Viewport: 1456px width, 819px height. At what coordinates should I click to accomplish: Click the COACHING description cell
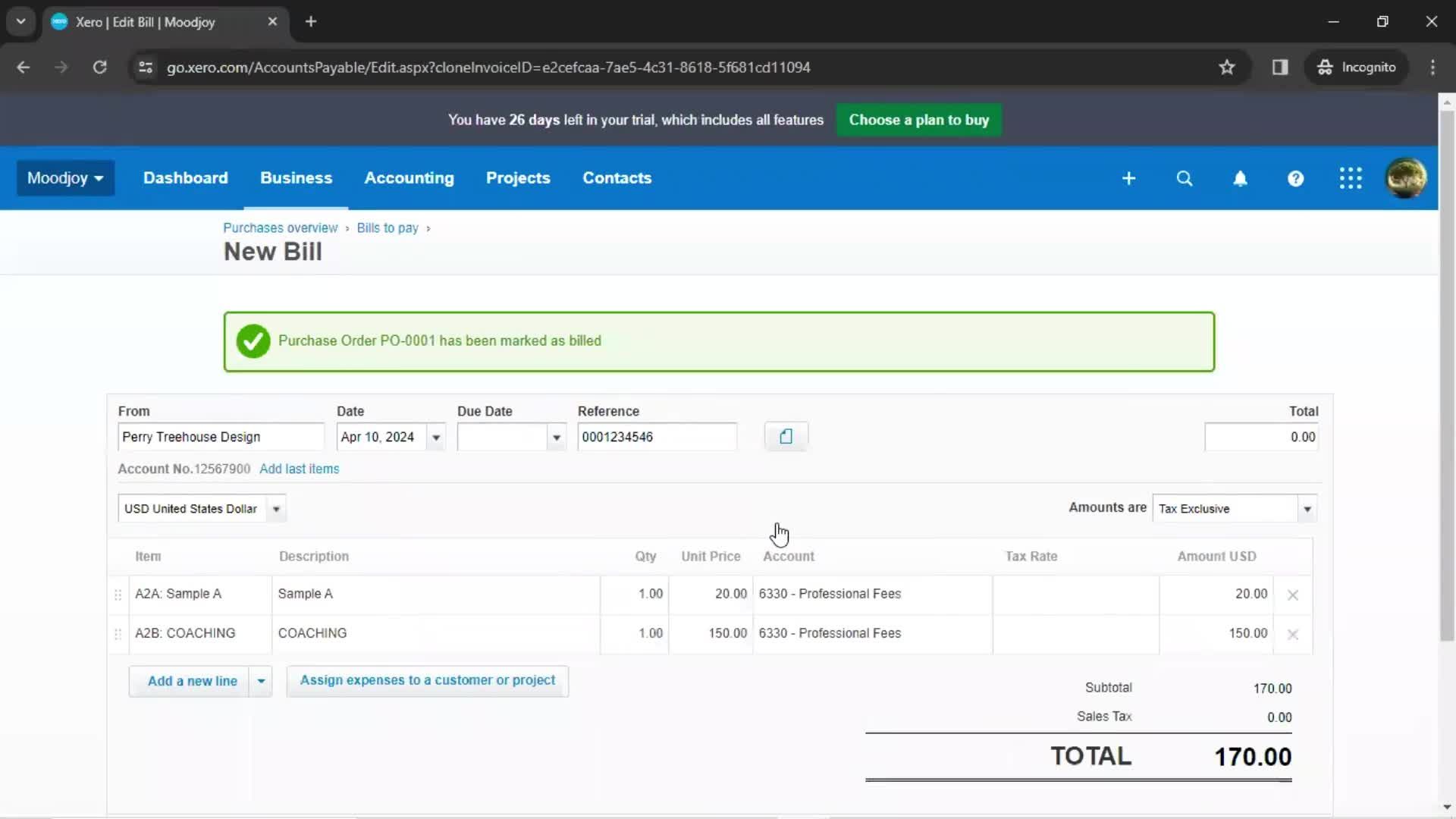436,633
